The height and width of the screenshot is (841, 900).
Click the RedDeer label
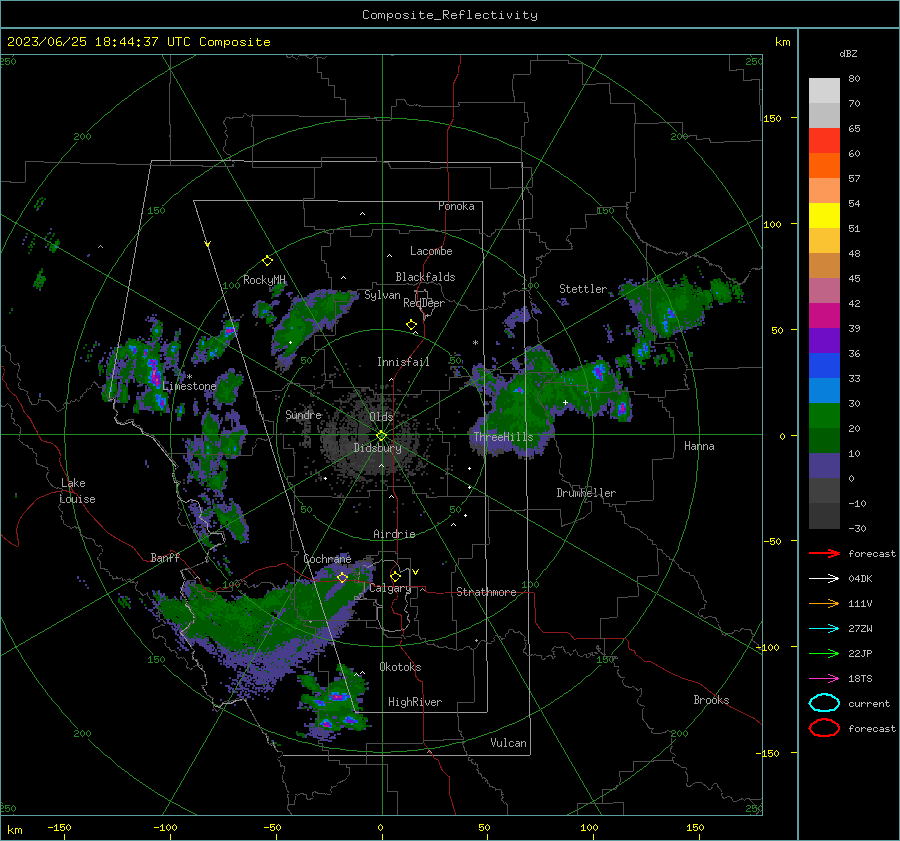[424, 303]
